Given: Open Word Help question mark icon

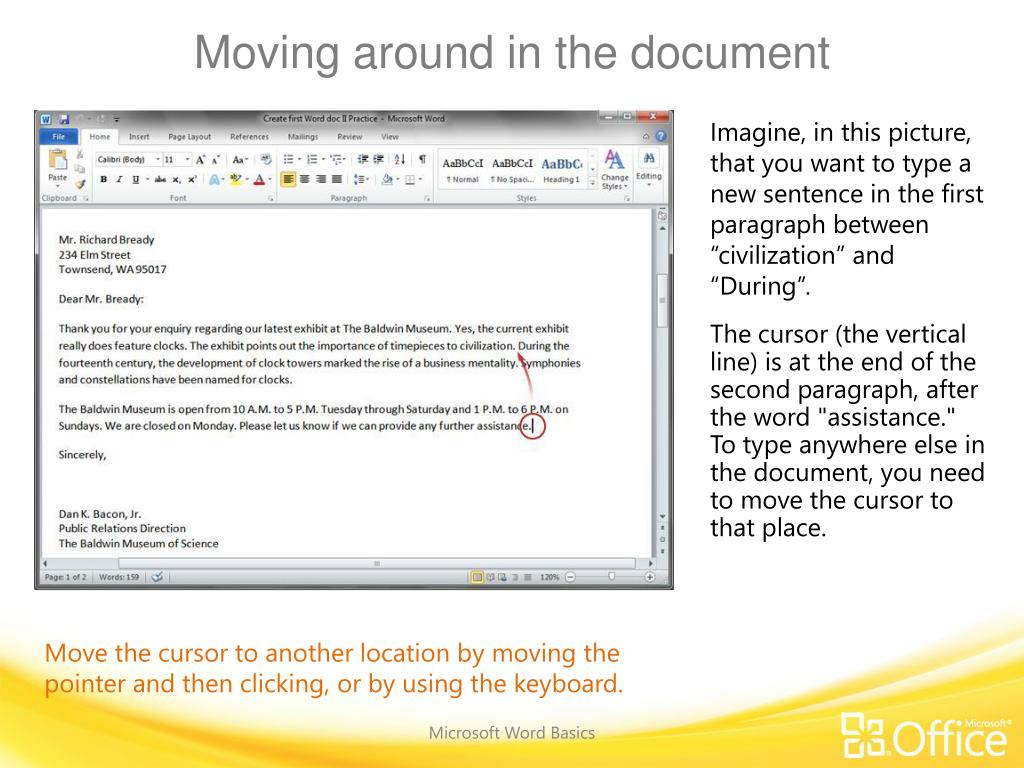Looking at the screenshot, I should click(x=661, y=136).
